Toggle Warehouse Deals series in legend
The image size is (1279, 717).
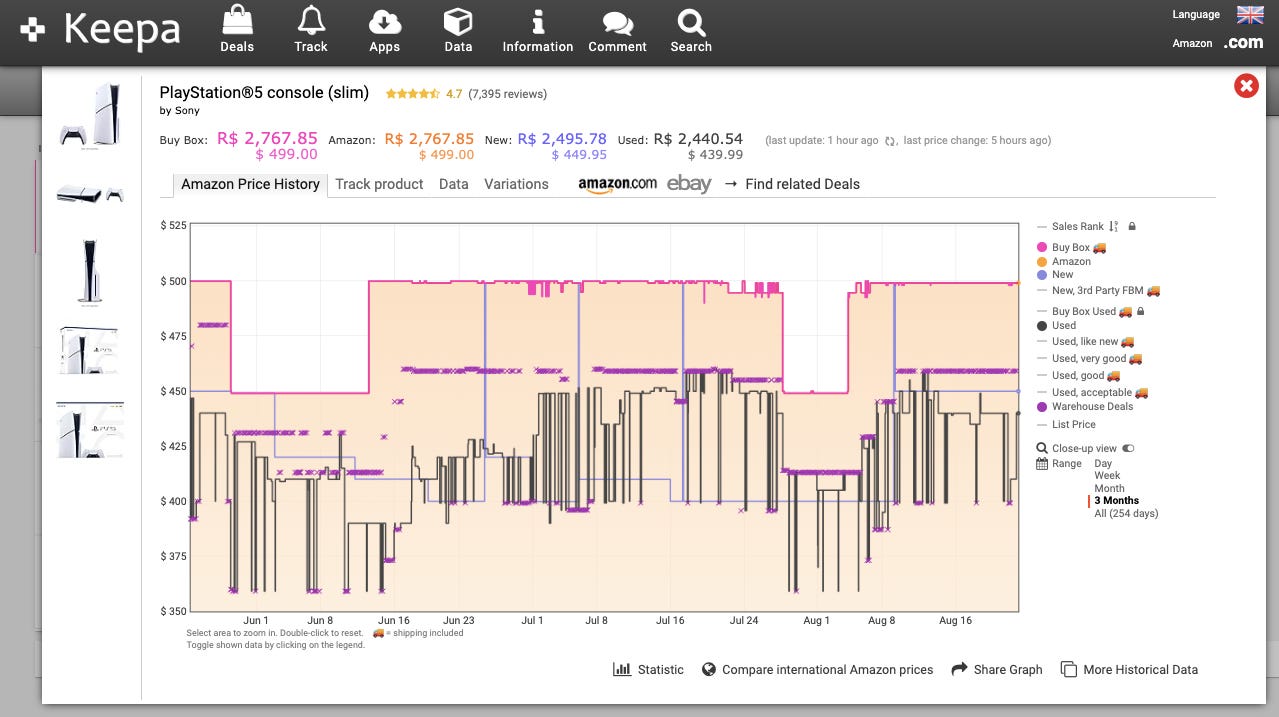pos(1083,407)
